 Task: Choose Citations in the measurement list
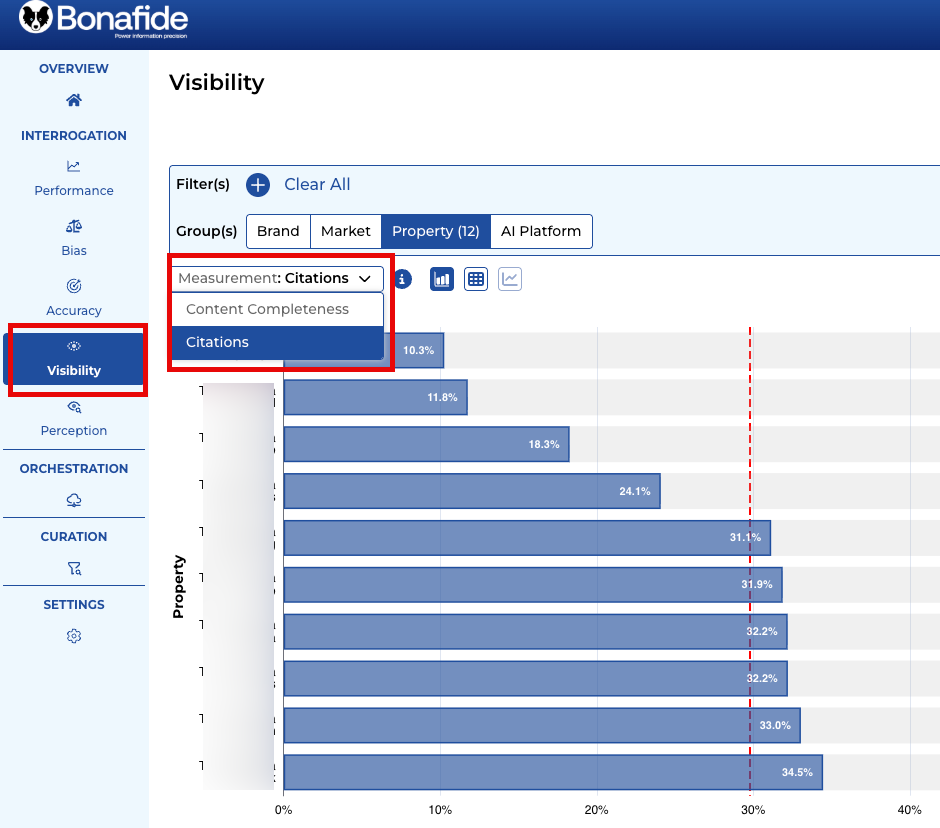click(x=217, y=342)
